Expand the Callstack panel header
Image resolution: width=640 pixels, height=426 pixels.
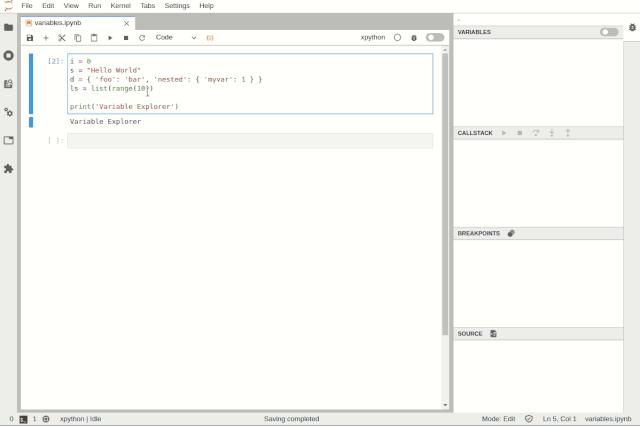(475, 133)
